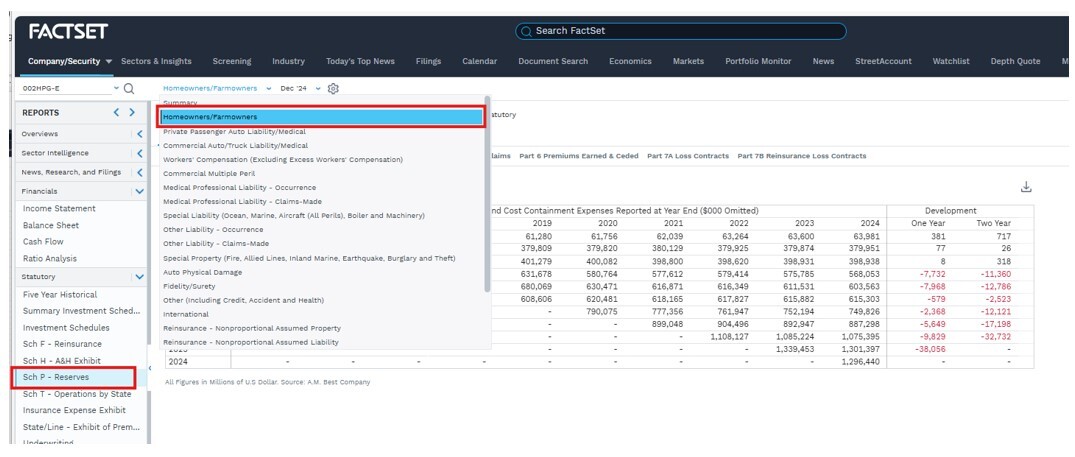Select Special Liability option
Image resolution: width=1075 pixels, height=457 pixels.
pos(293,216)
